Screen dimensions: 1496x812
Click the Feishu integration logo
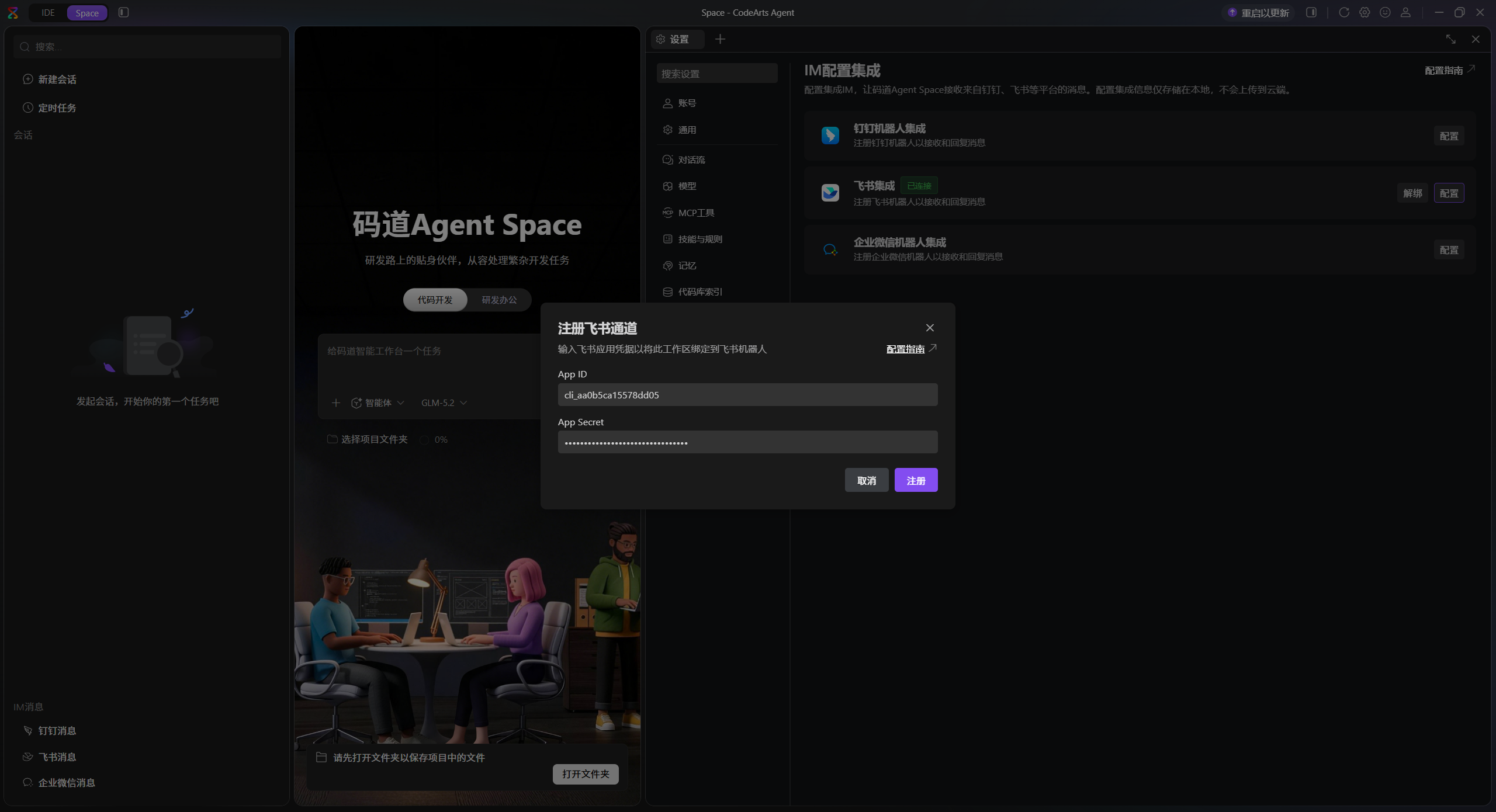(830, 193)
